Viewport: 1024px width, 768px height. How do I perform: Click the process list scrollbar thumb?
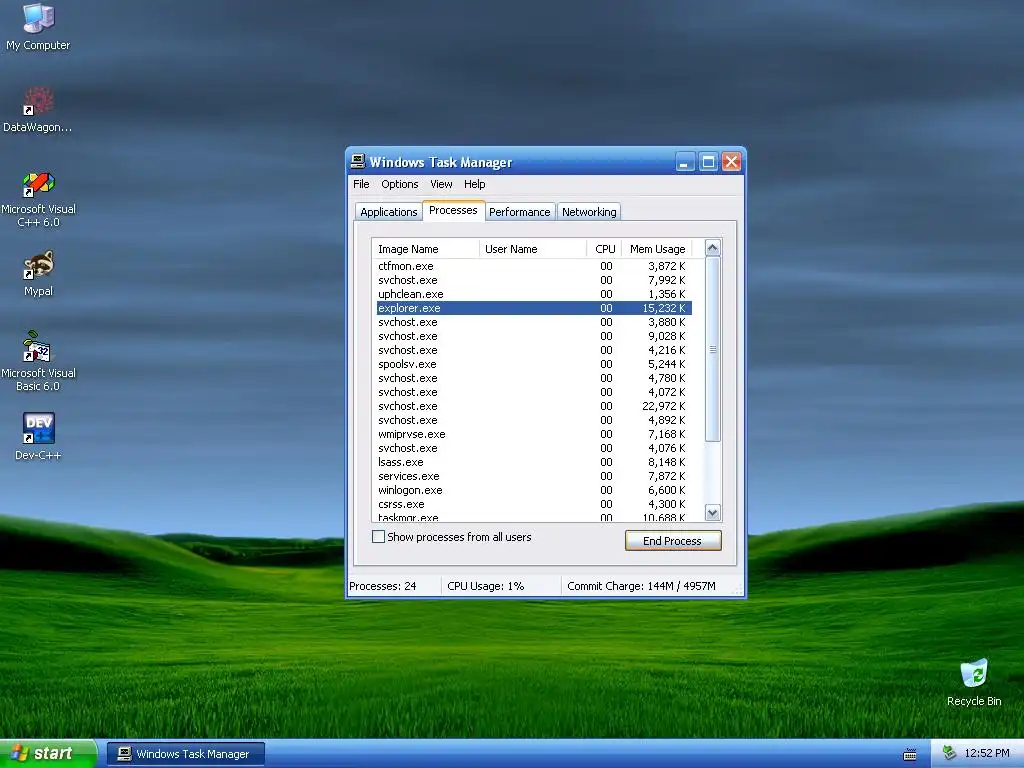click(712, 349)
